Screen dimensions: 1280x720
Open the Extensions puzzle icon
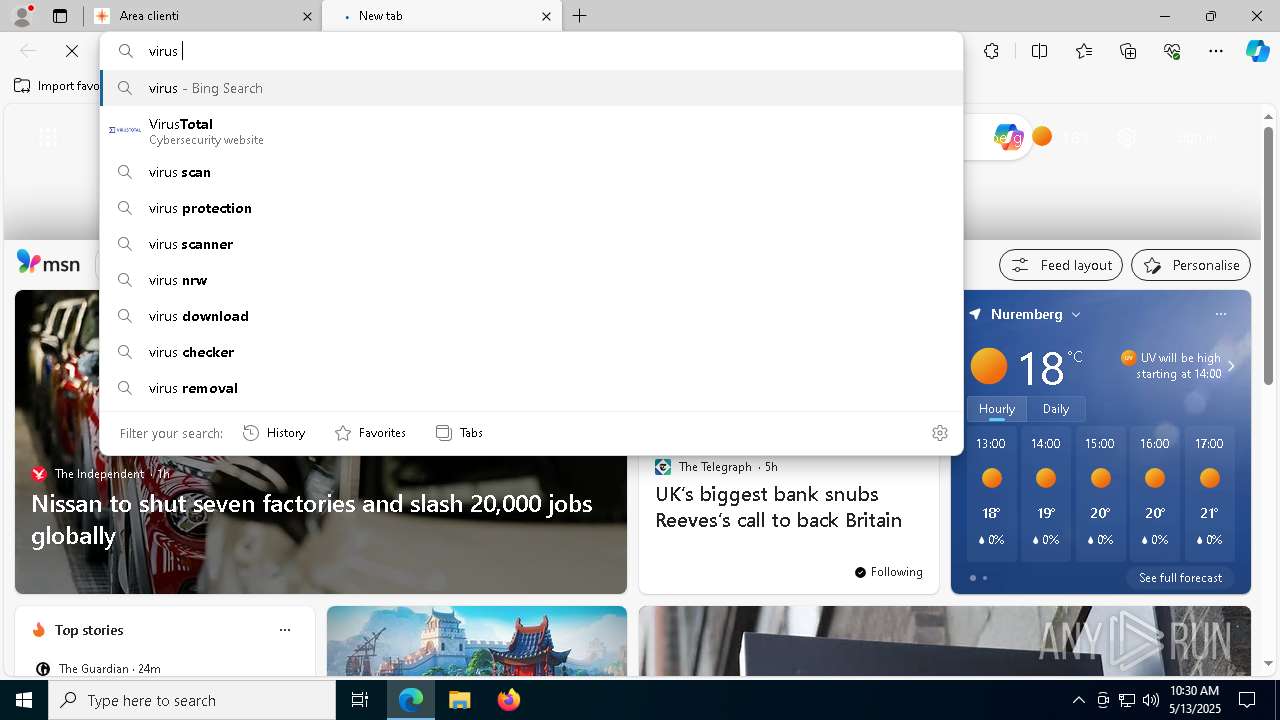click(991, 51)
